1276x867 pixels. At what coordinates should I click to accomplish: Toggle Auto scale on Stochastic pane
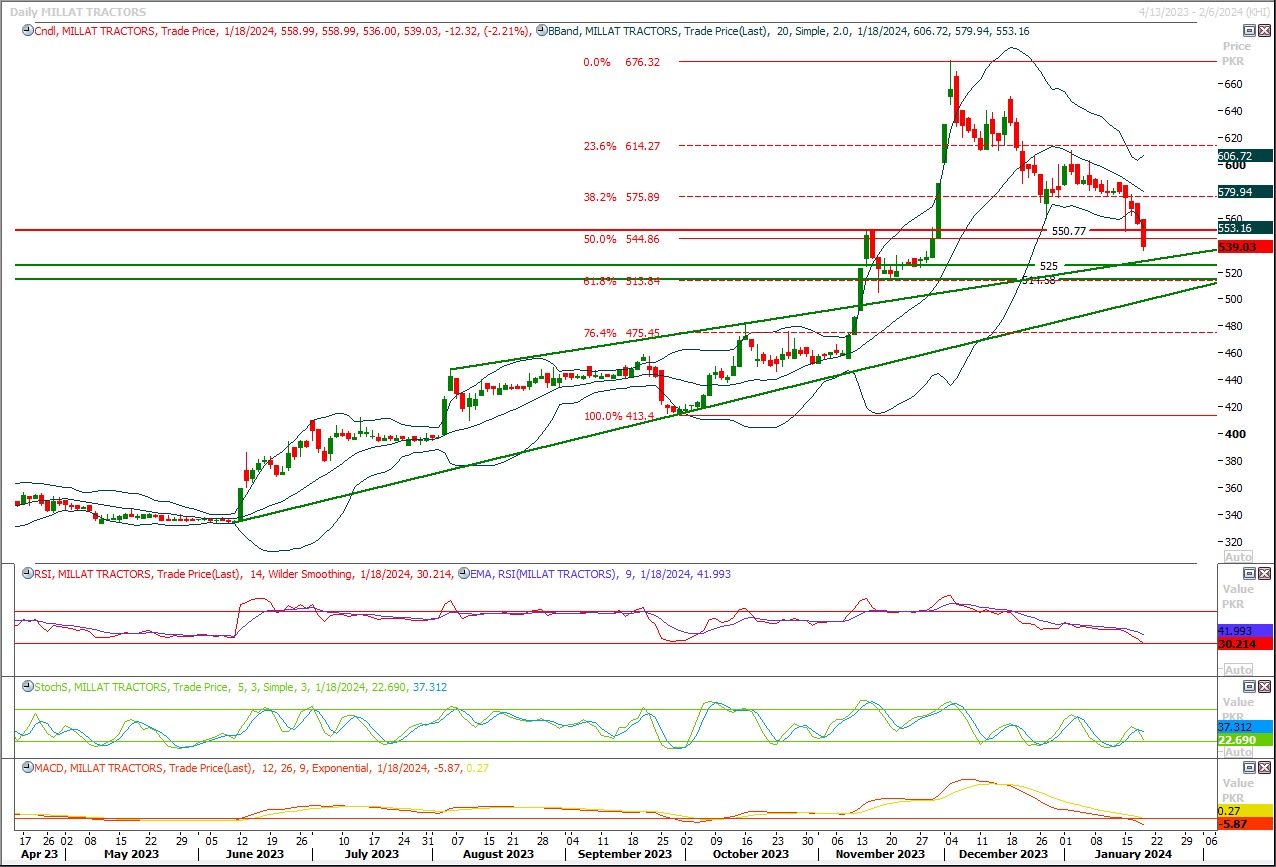pyautogui.click(x=1238, y=752)
